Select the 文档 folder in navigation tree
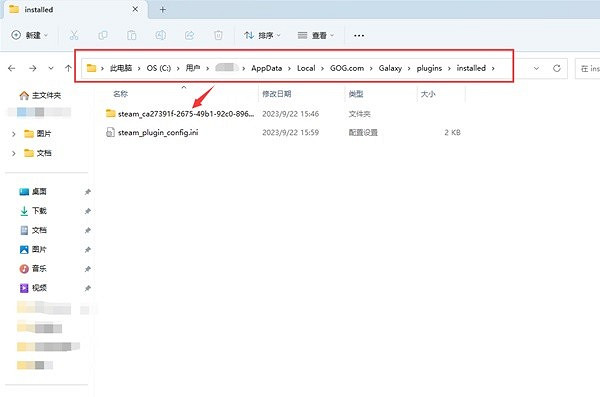Viewport: 600px width, 397px height. point(38,153)
